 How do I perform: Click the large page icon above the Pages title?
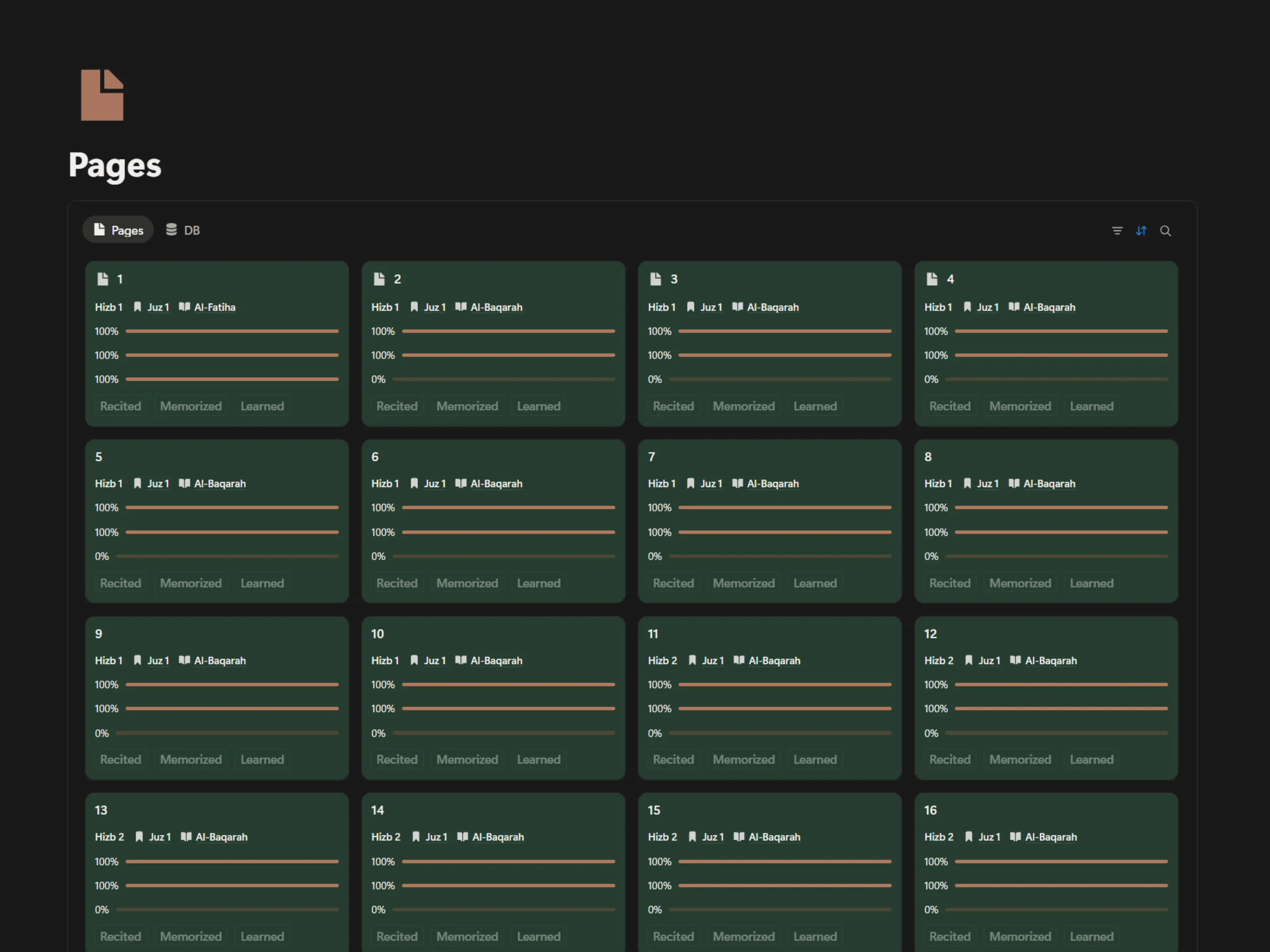[x=102, y=95]
